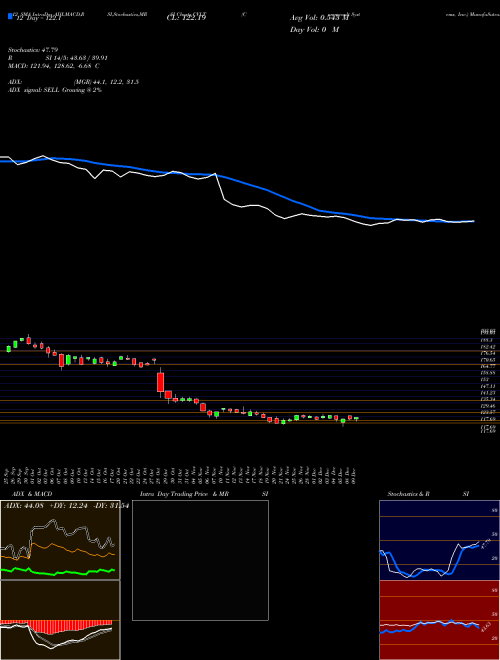Click the last date label on the x-axis

coord(356,476)
